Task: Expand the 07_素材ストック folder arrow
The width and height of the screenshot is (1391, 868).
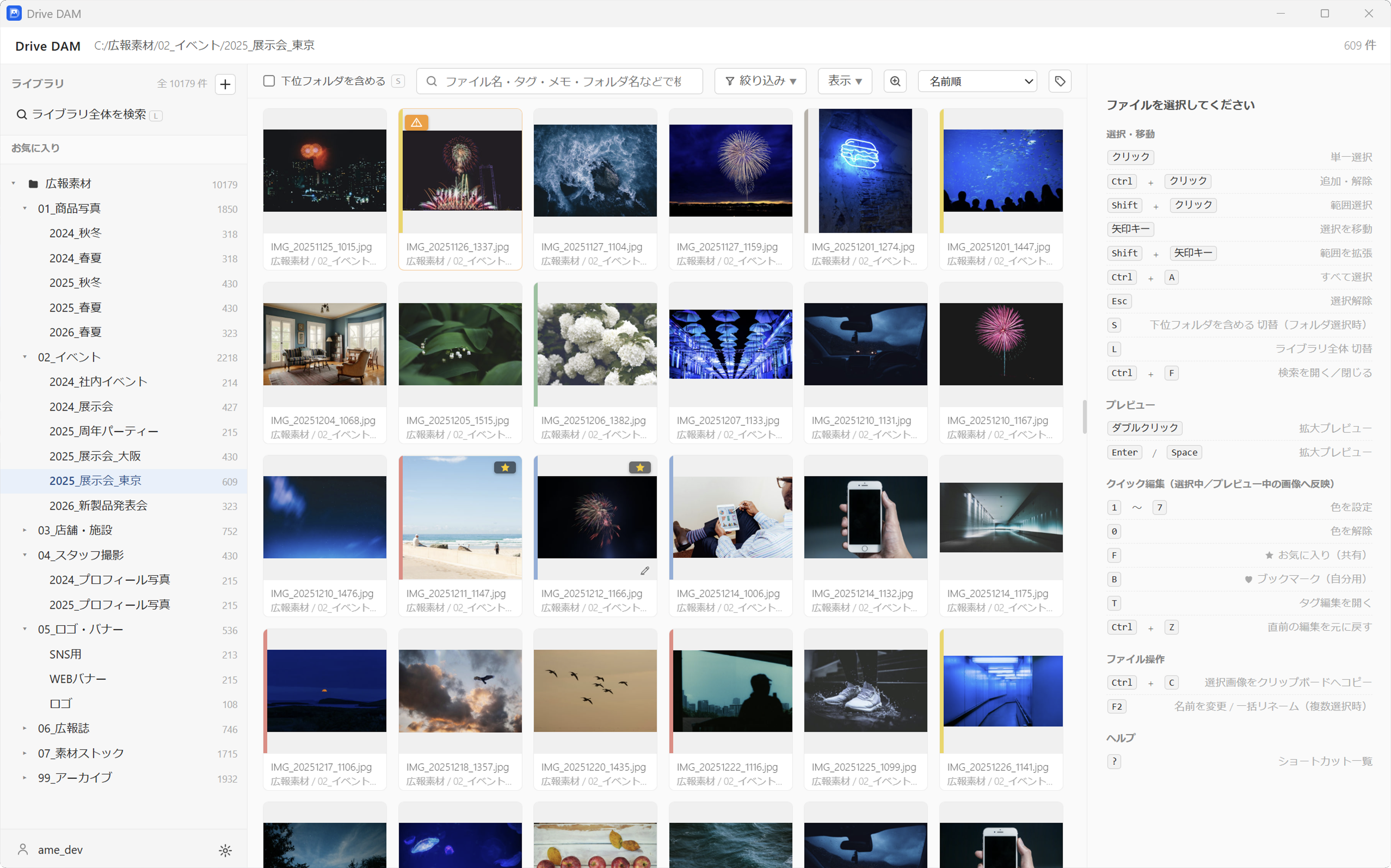Action: [x=24, y=753]
